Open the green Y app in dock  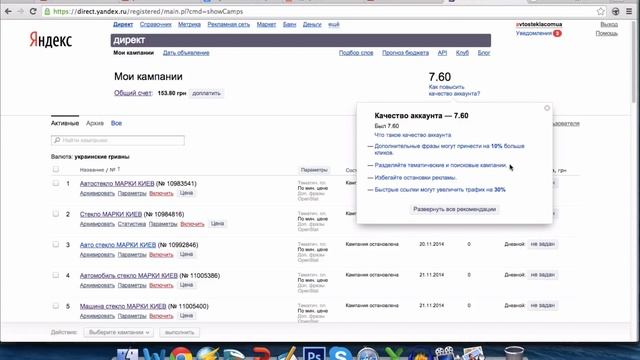tap(393, 354)
